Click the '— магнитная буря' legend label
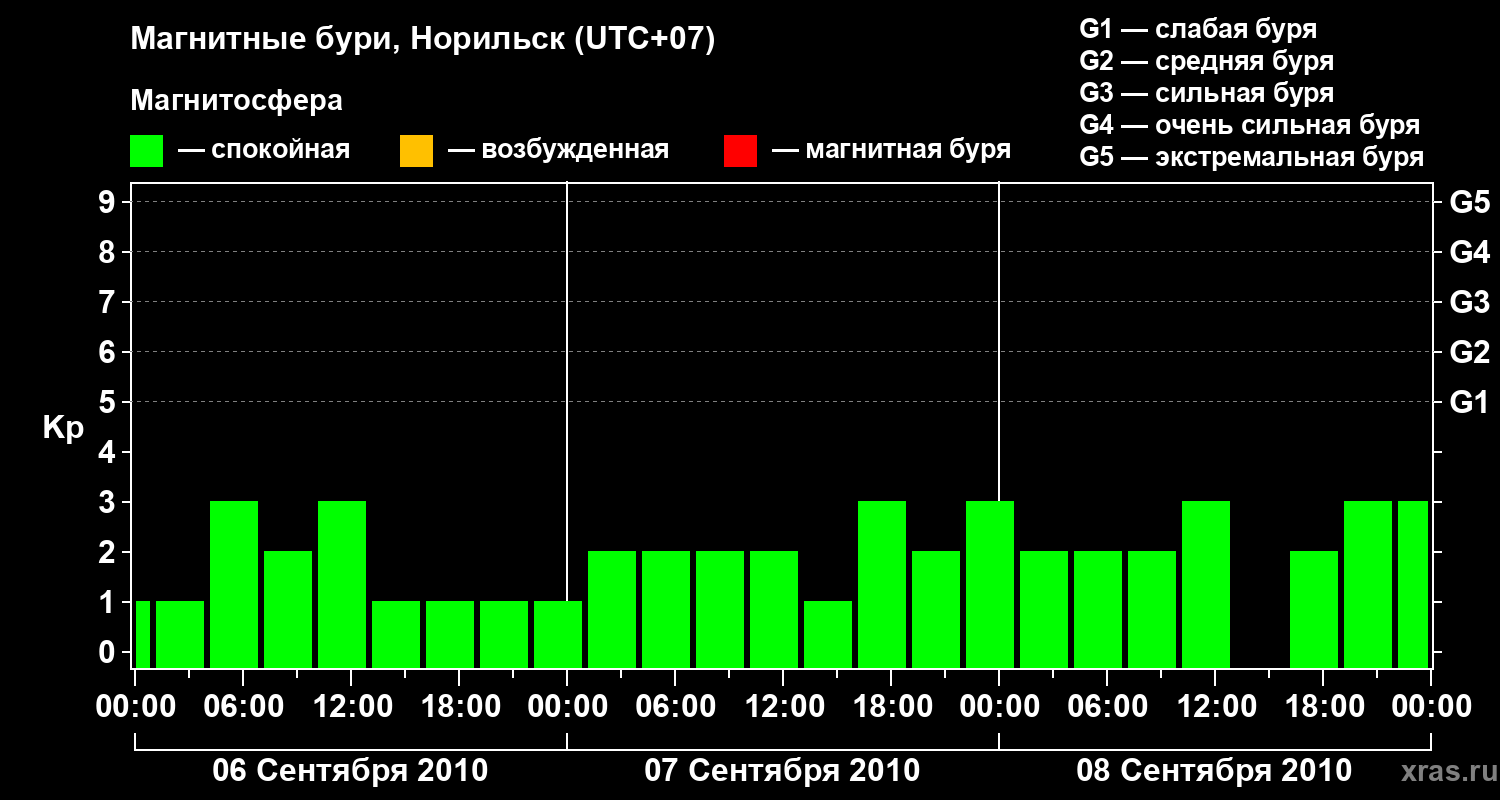The image size is (1500, 800). point(892,151)
